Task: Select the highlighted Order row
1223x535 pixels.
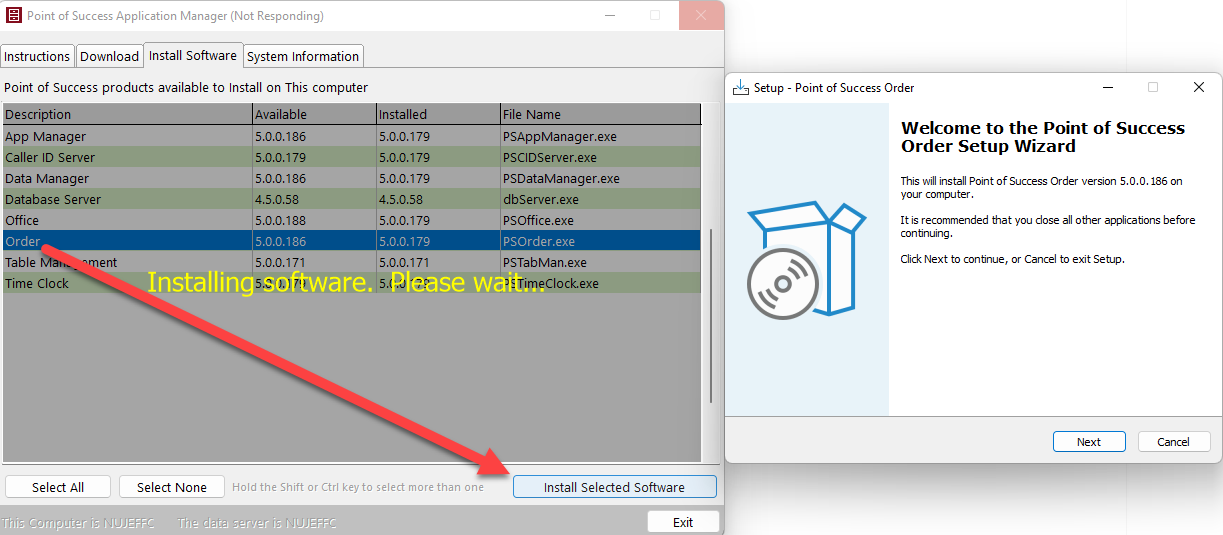Action: [x=352, y=241]
